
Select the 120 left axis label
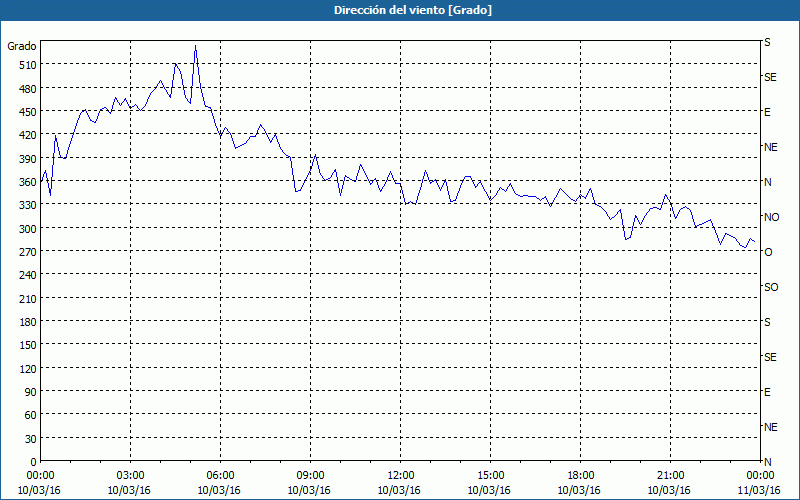click(x=29, y=369)
